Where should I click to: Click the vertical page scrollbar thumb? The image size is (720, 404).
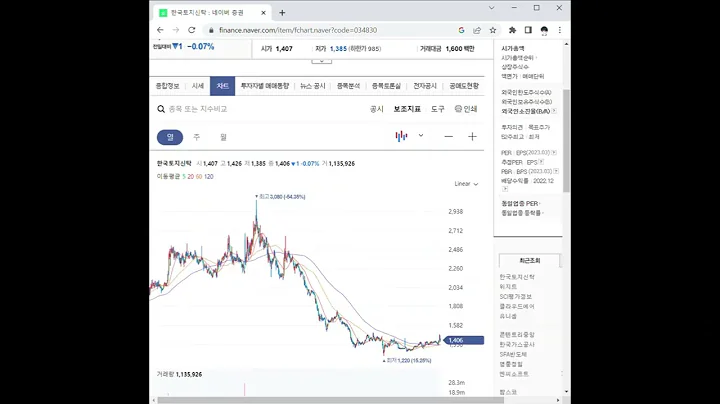coord(566,140)
